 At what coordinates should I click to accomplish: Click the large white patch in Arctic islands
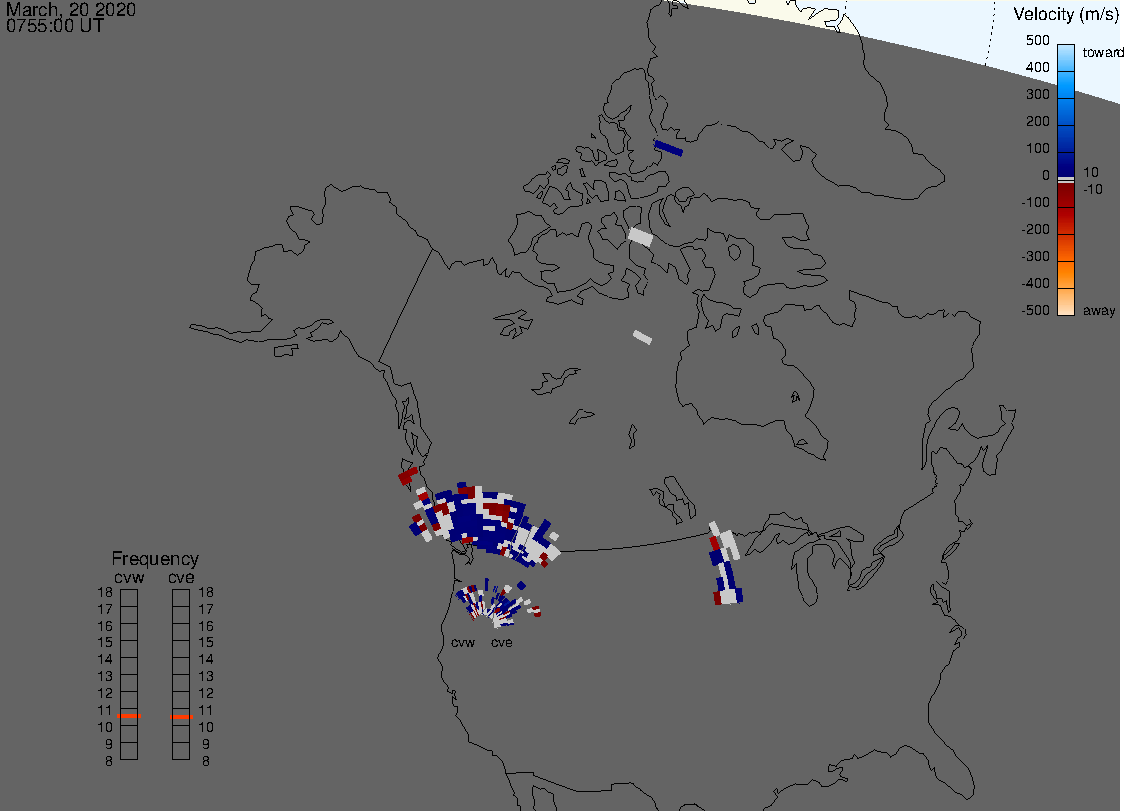pos(640,237)
